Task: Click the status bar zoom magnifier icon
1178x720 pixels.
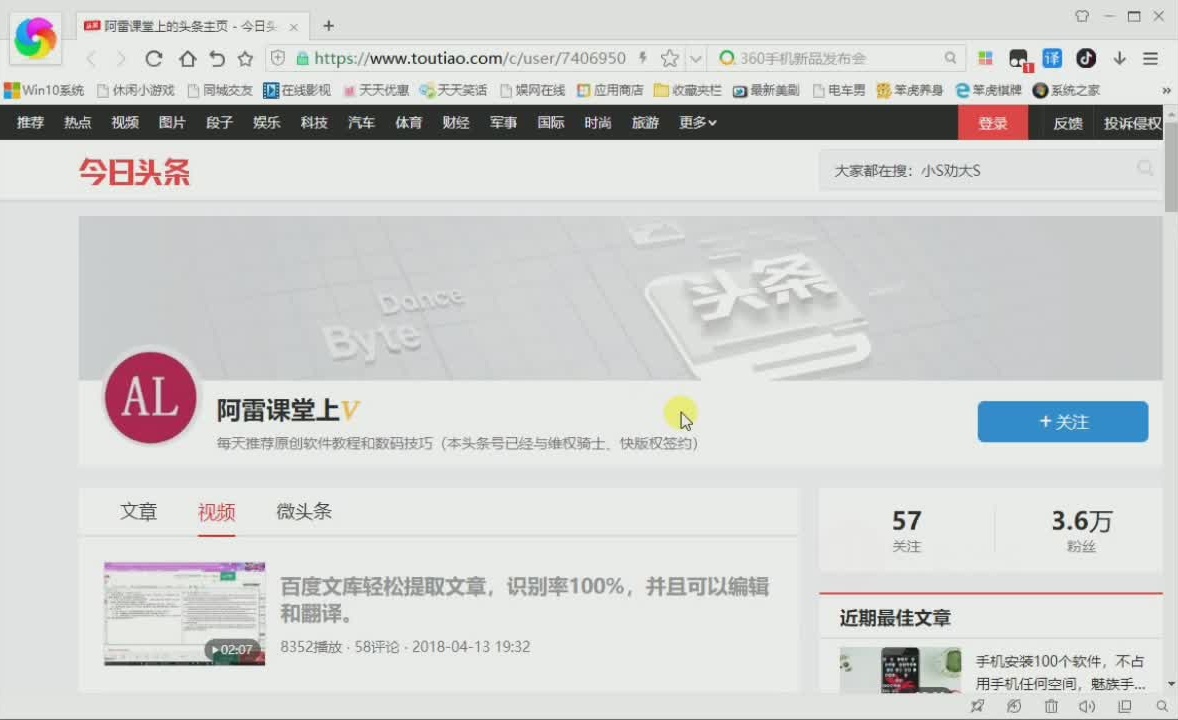Action: 1161,706
